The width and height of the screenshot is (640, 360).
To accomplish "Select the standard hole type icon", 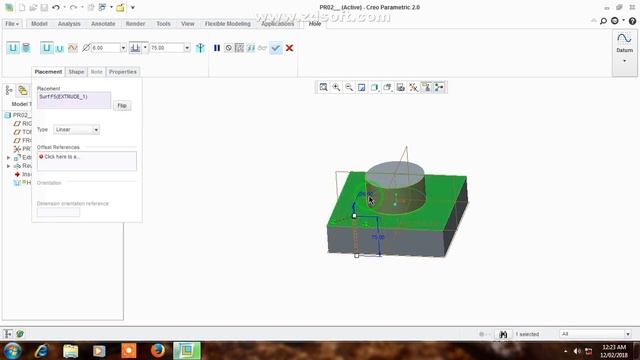I will pyautogui.click(x=26, y=48).
